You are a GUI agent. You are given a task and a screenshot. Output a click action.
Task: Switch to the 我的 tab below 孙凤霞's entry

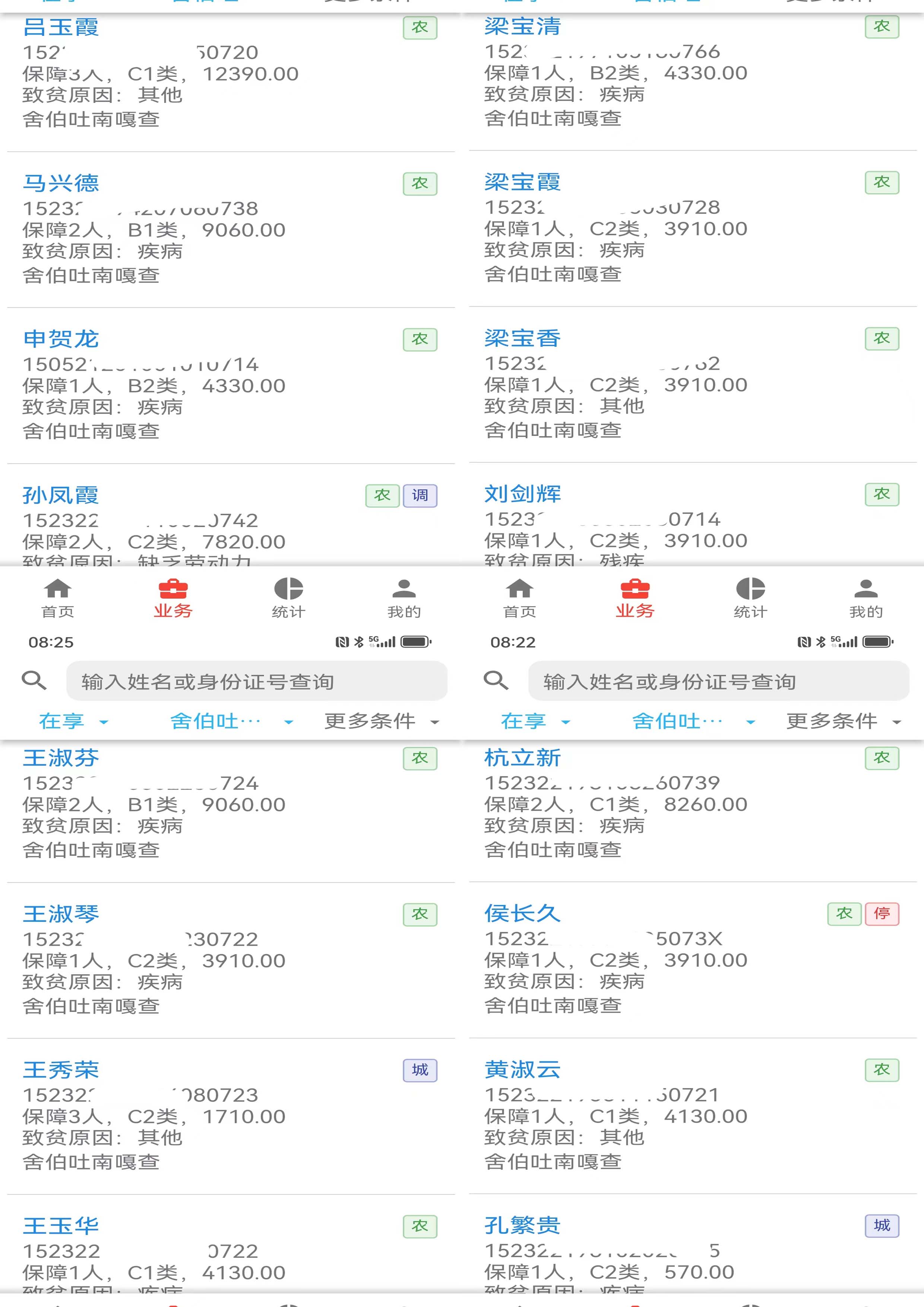404,598
